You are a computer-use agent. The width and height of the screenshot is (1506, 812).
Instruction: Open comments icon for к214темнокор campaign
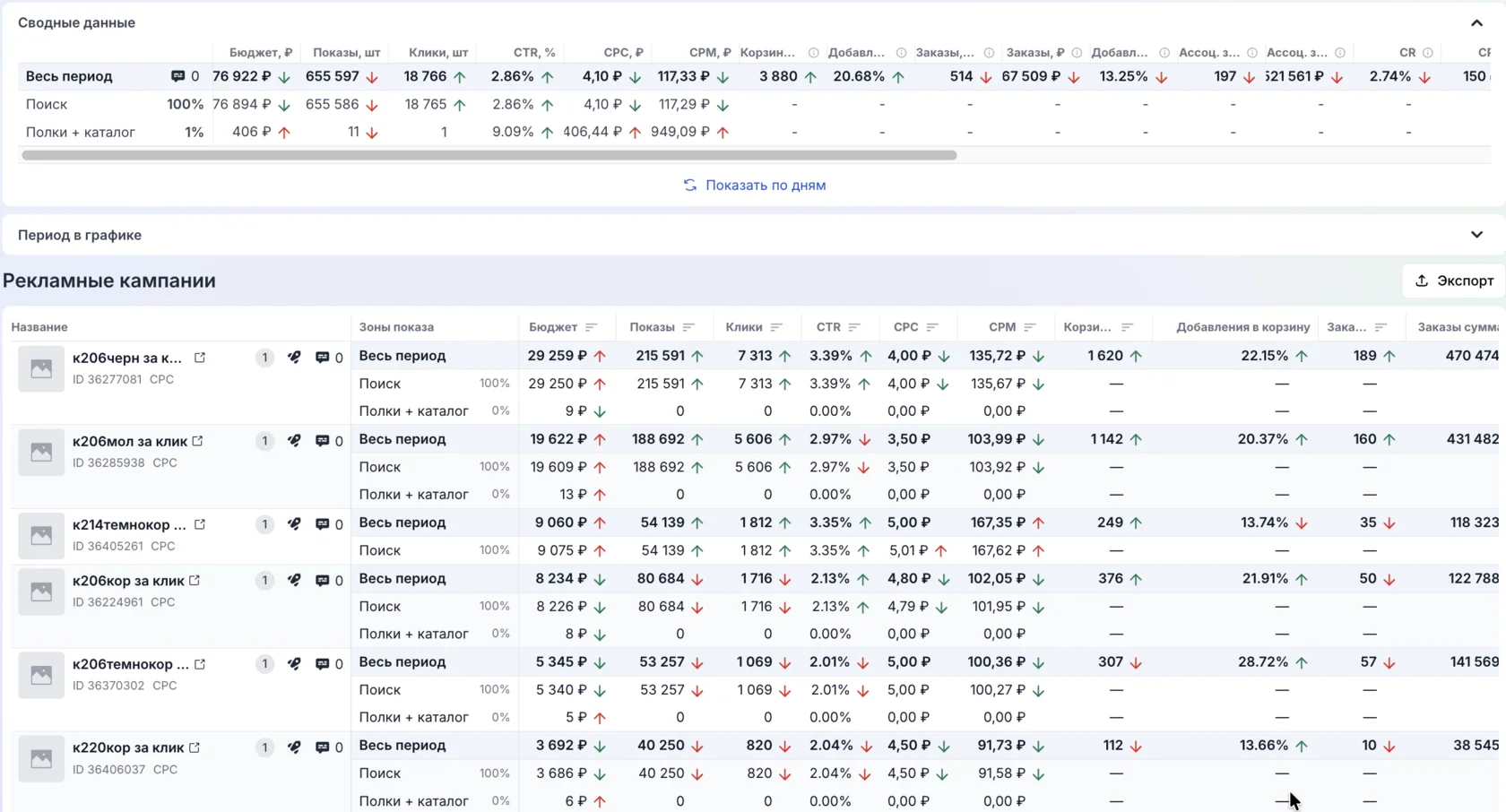pos(323,524)
